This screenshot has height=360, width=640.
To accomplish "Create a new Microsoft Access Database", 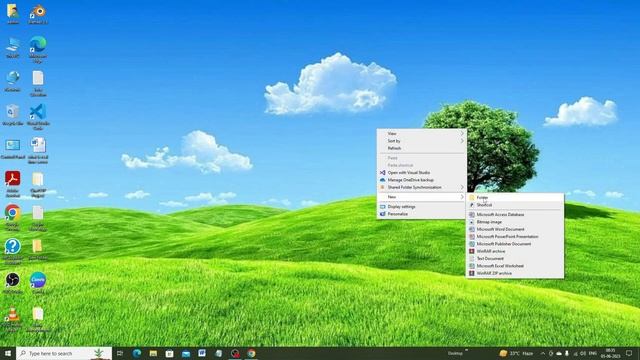I will click(515, 215).
